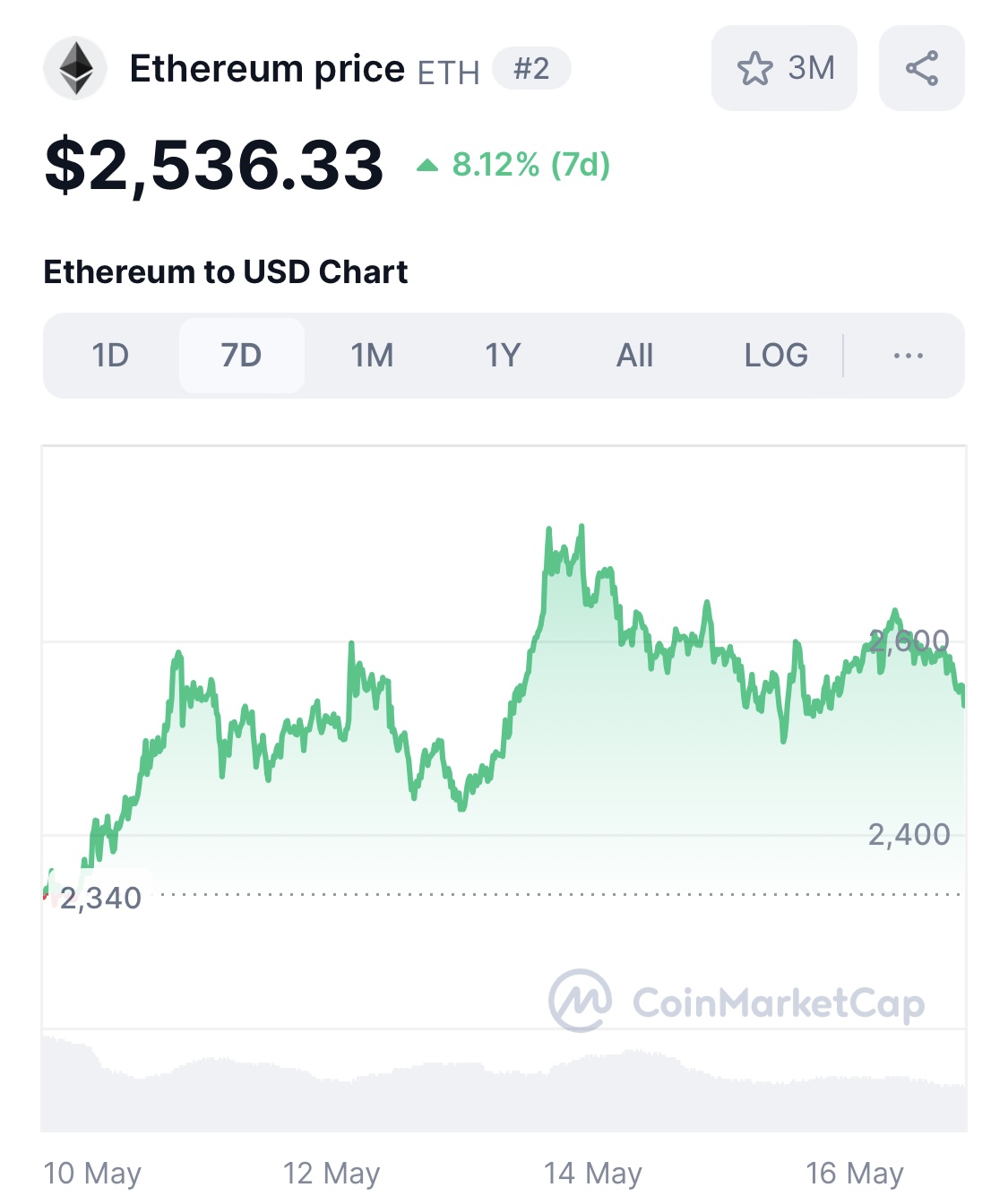Screen dimensions: 1008x1196
Task: Click the share icon button
Action: click(x=921, y=68)
